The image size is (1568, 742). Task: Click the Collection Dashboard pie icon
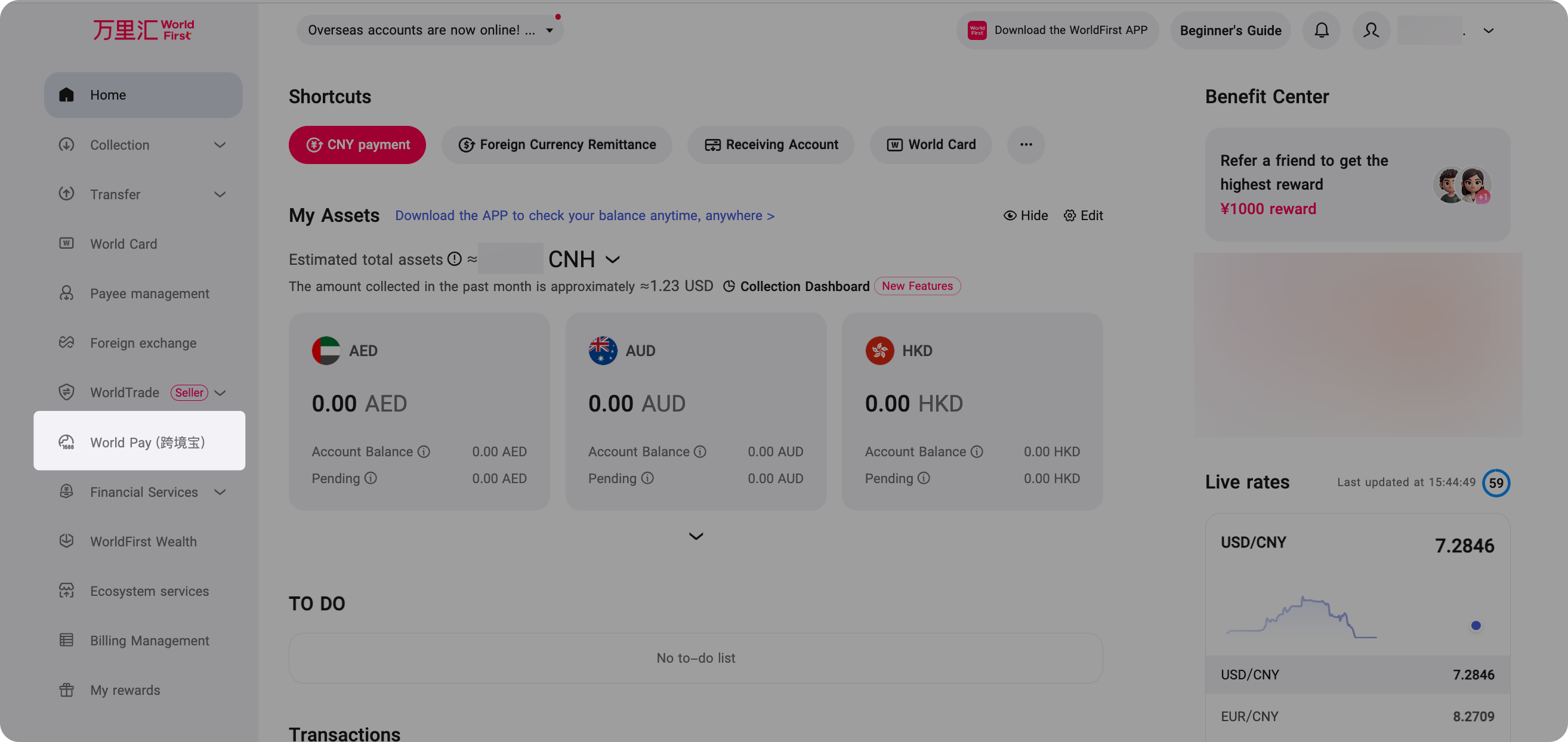pyautogui.click(x=729, y=286)
